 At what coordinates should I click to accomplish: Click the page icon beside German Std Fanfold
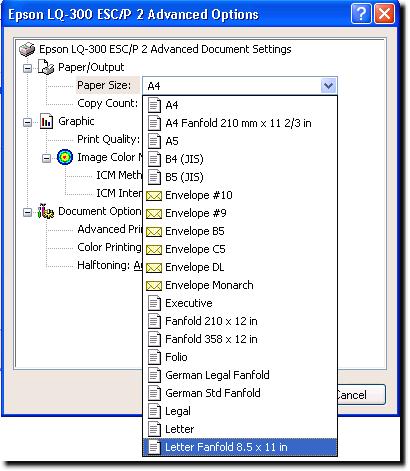pos(154,393)
